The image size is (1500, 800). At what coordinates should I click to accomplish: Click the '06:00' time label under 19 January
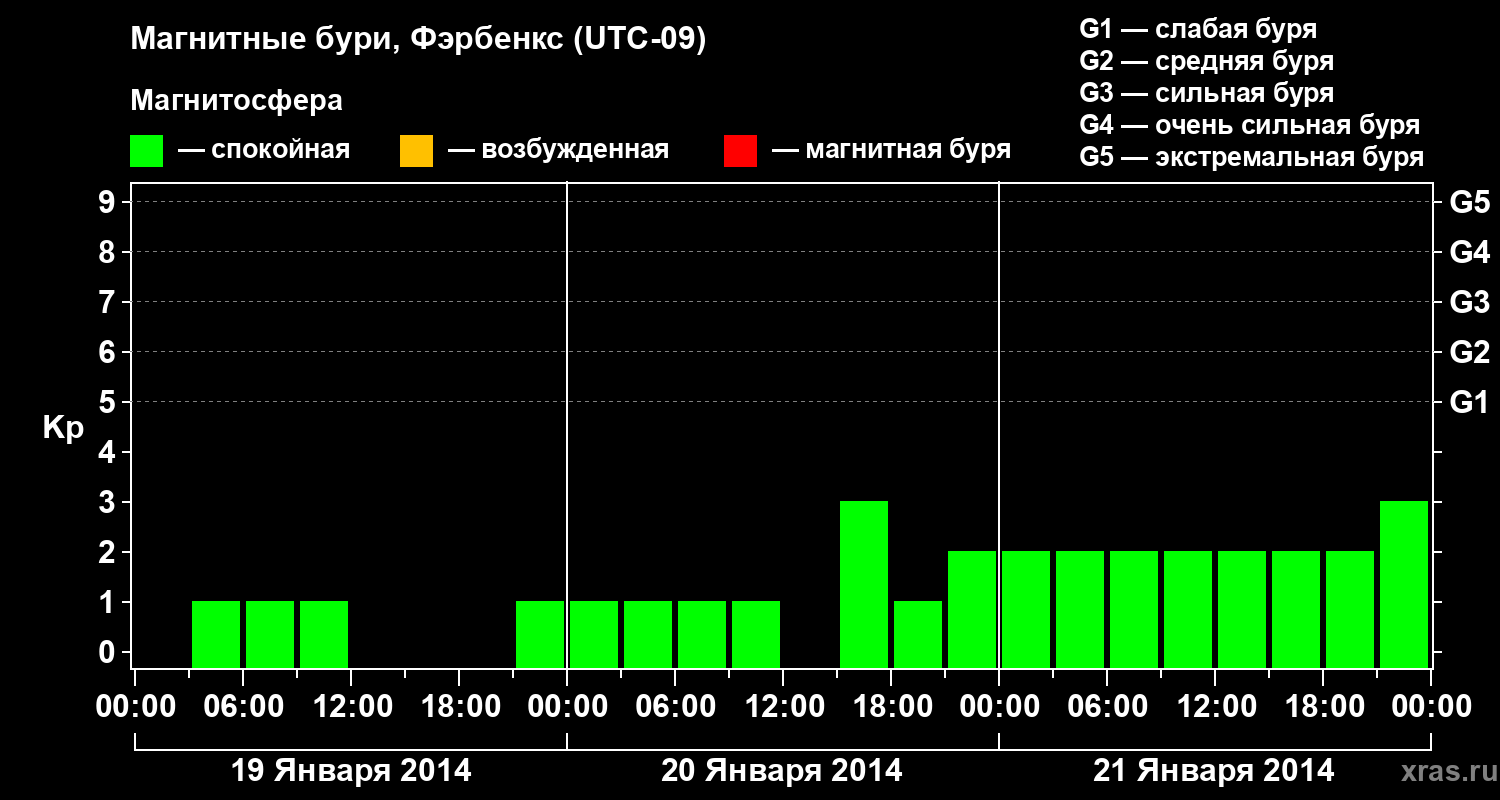[x=243, y=707]
